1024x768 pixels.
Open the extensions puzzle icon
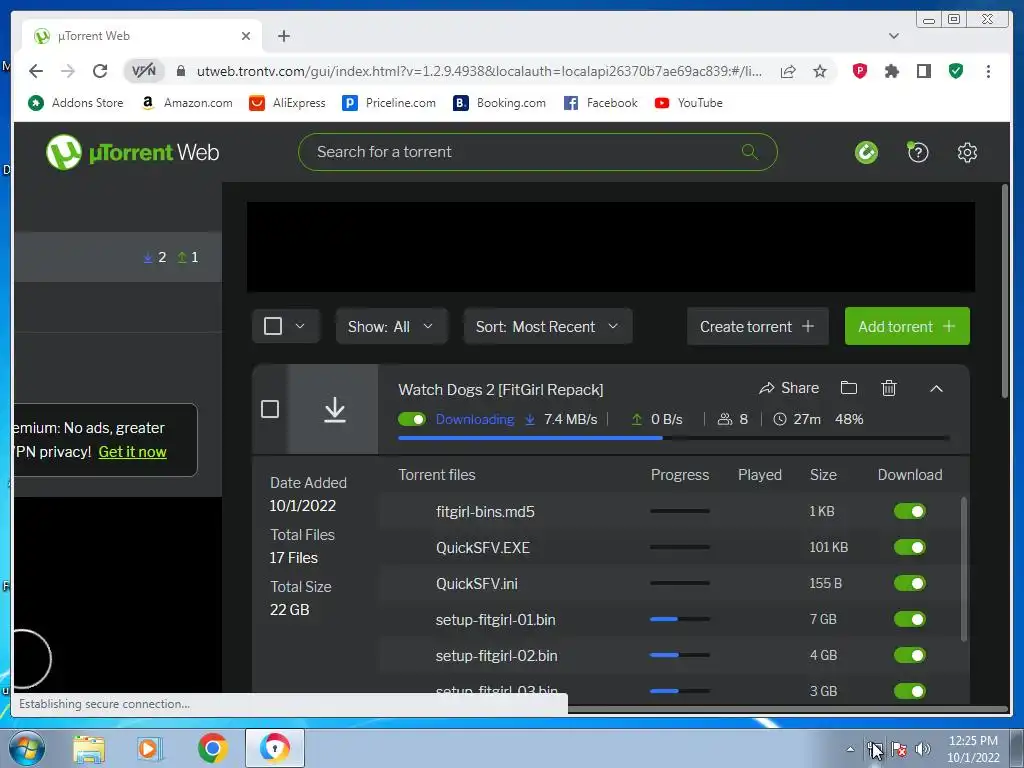point(891,71)
